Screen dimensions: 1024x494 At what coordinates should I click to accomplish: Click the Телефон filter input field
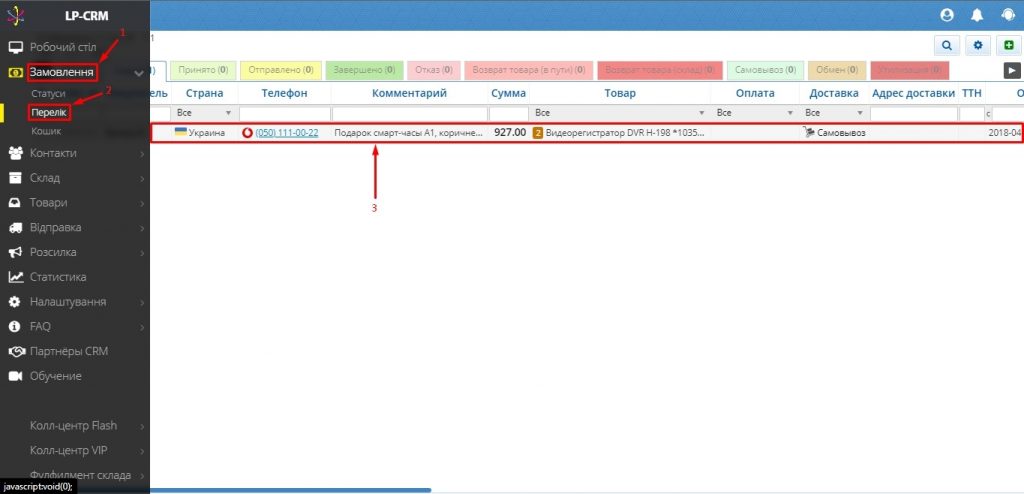tap(284, 114)
